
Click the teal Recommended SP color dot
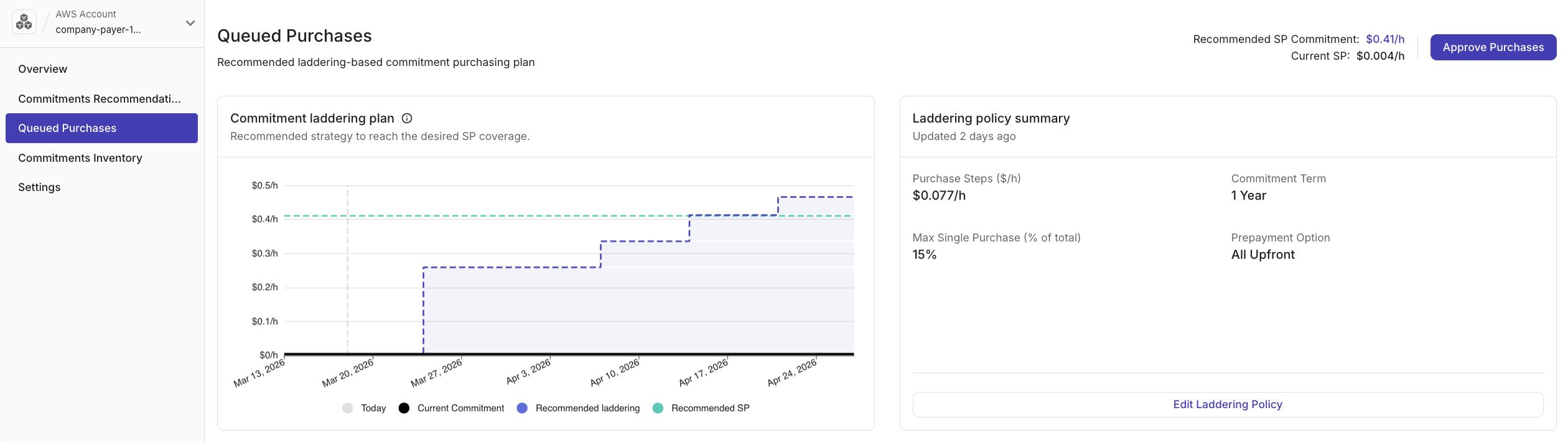coord(656,408)
